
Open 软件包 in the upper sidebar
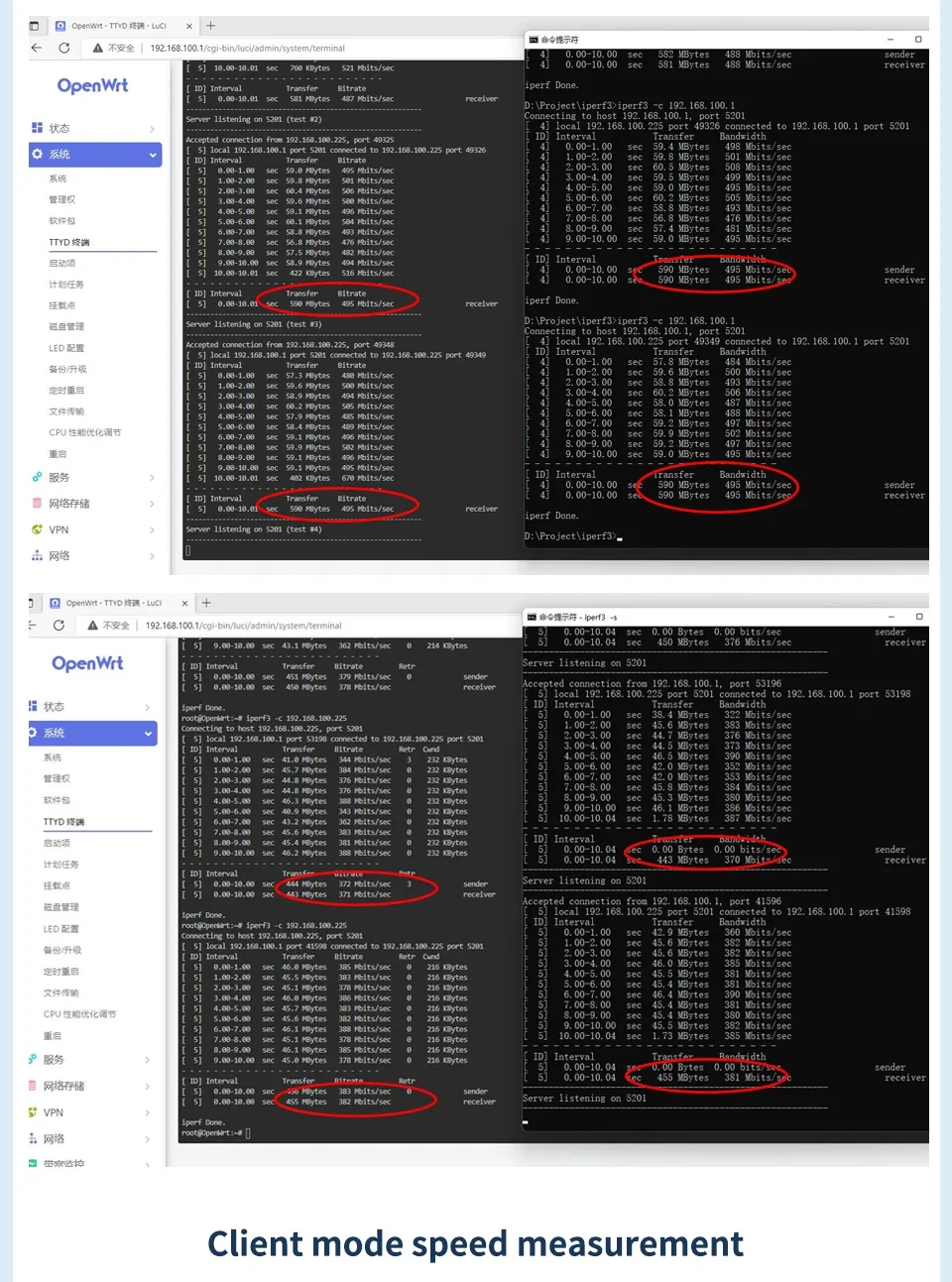[61, 221]
